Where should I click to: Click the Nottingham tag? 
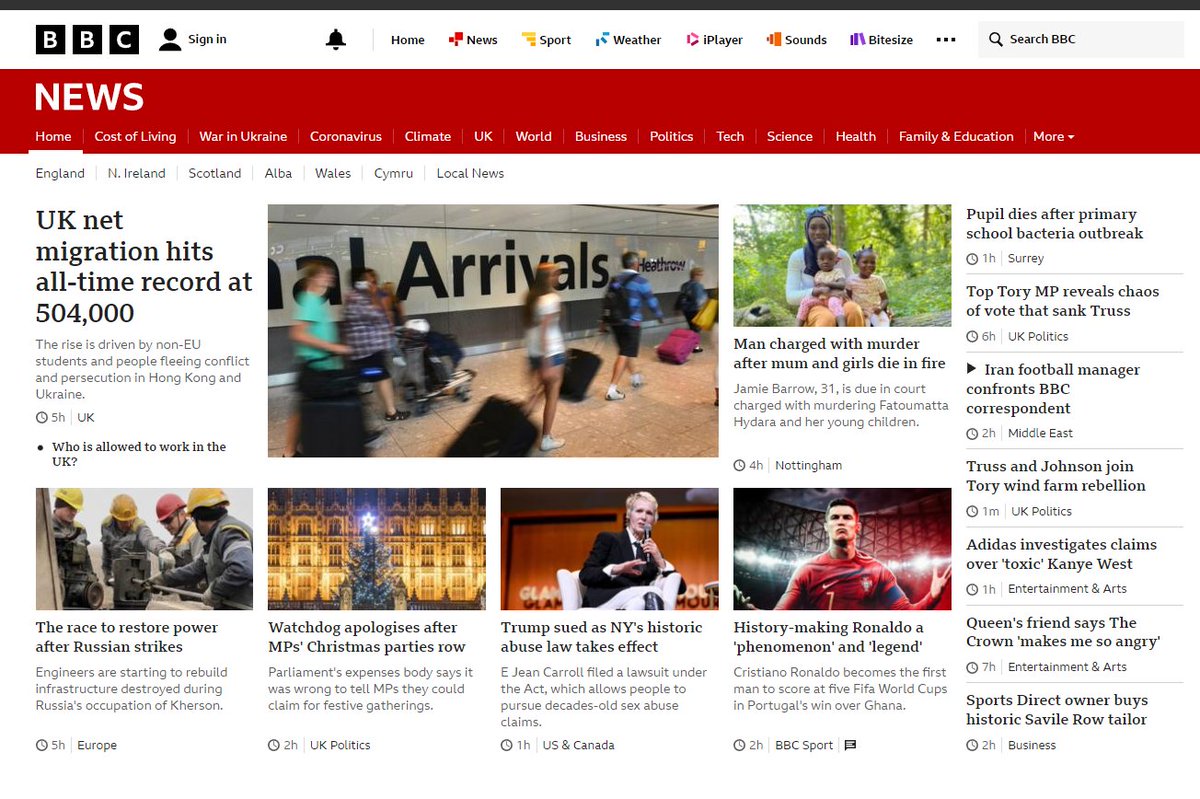click(x=808, y=465)
